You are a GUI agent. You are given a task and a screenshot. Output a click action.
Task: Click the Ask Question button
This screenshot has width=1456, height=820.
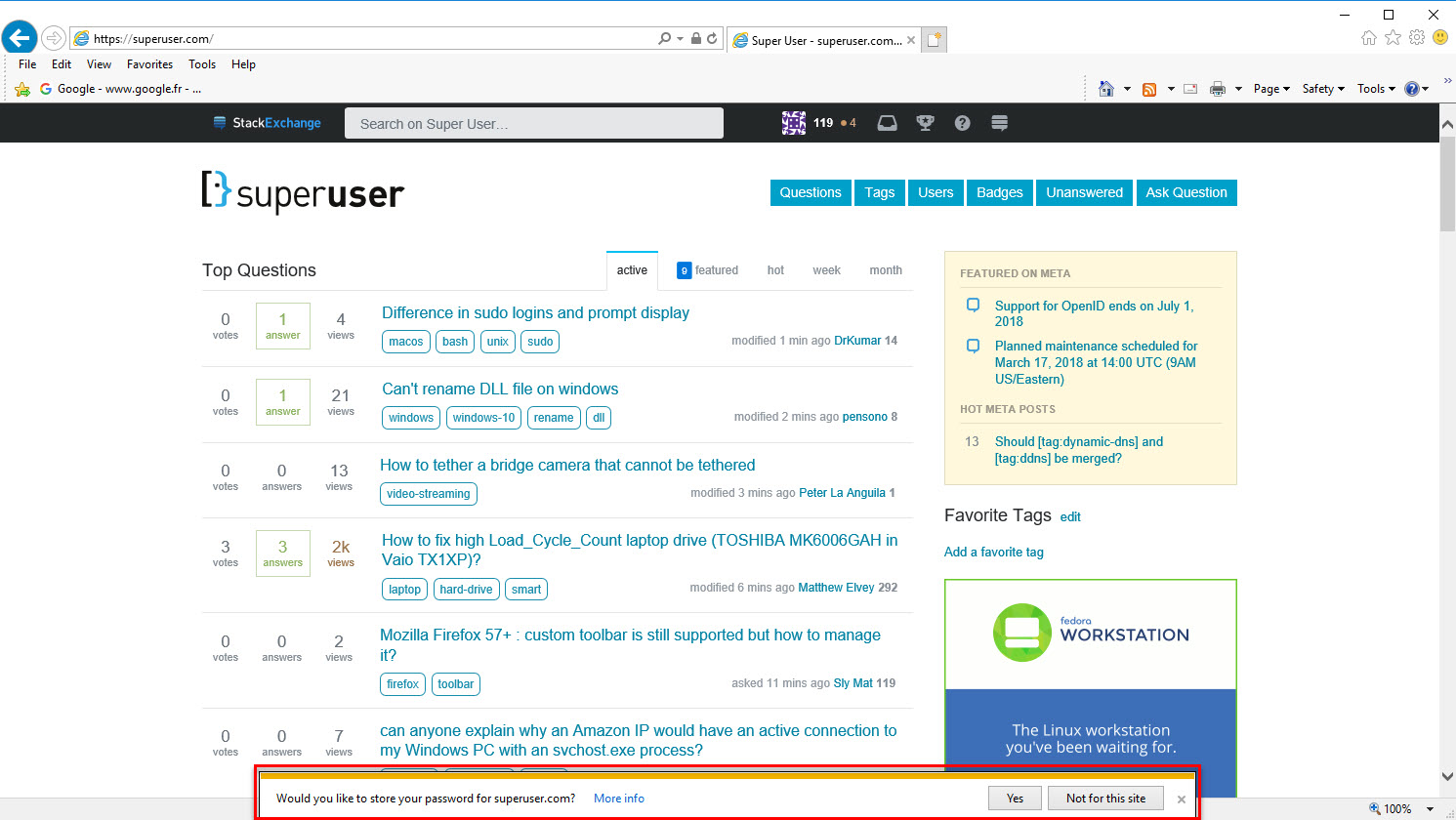tap(1186, 192)
